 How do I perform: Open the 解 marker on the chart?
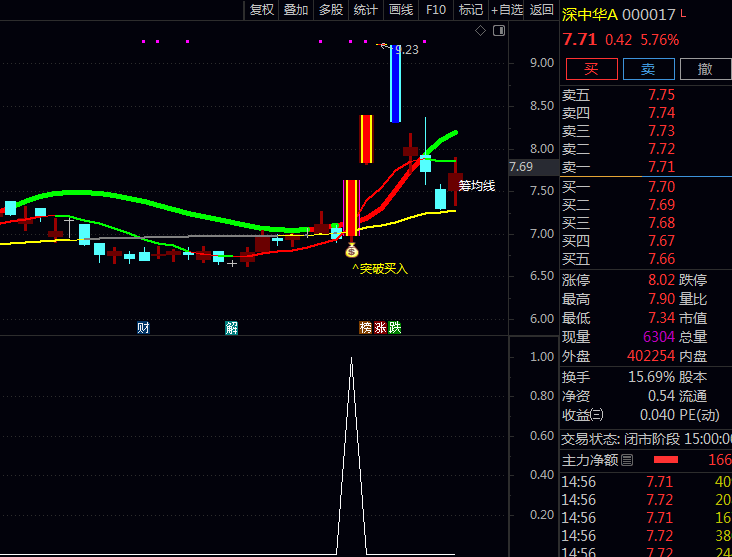pos(232,328)
